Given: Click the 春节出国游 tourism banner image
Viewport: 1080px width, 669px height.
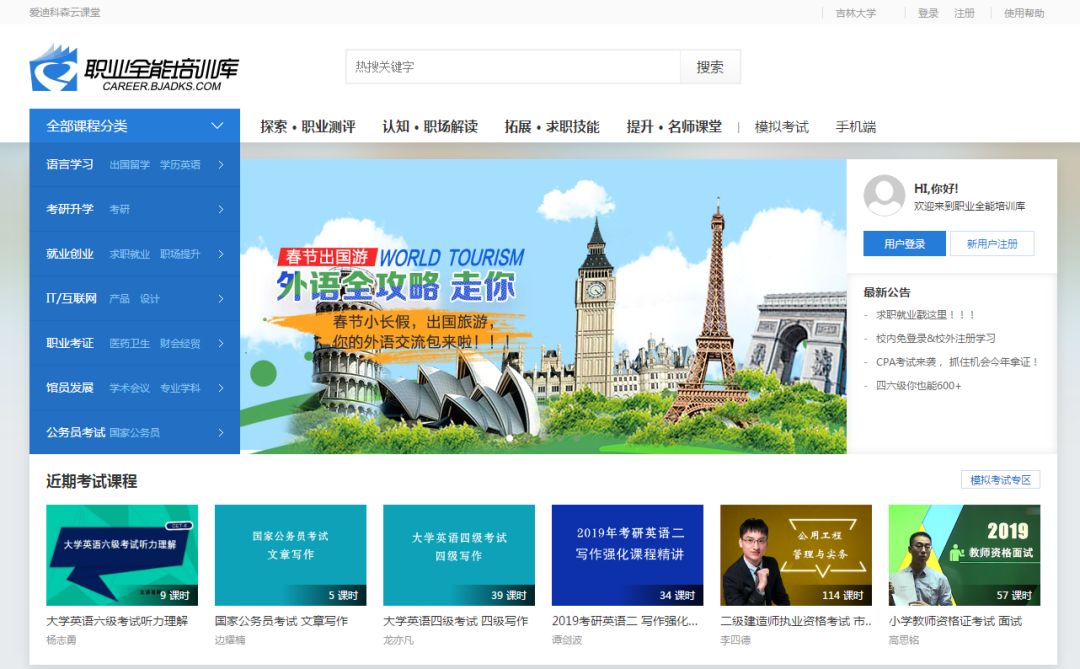Looking at the screenshot, I should tap(543, 306).
